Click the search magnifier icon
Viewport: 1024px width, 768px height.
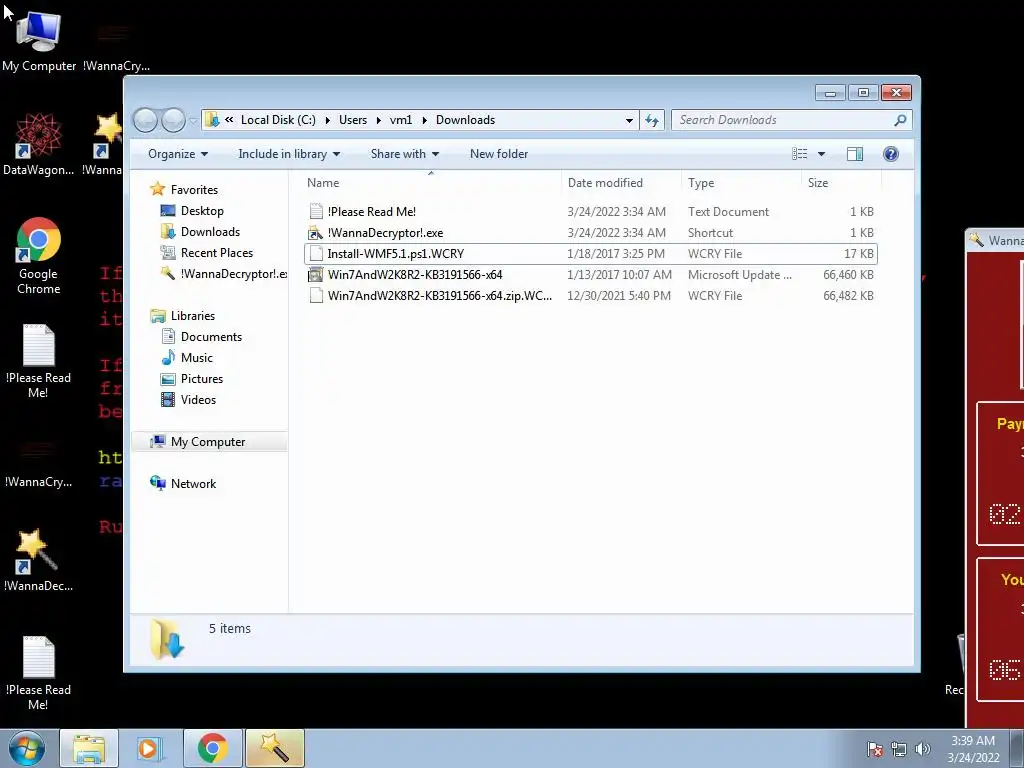pyautogui.click(x=900, y=120)
